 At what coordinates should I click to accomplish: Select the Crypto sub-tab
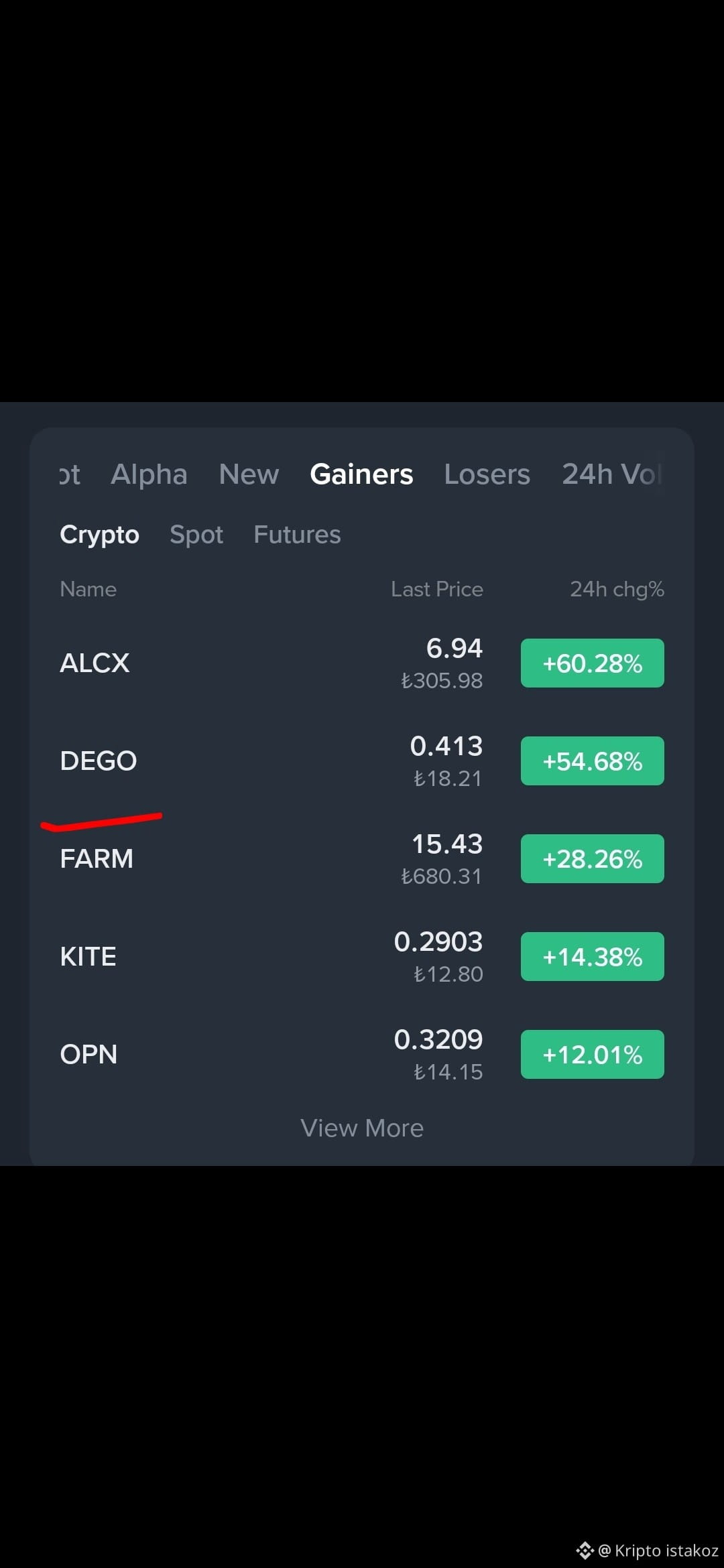(99, 535)
